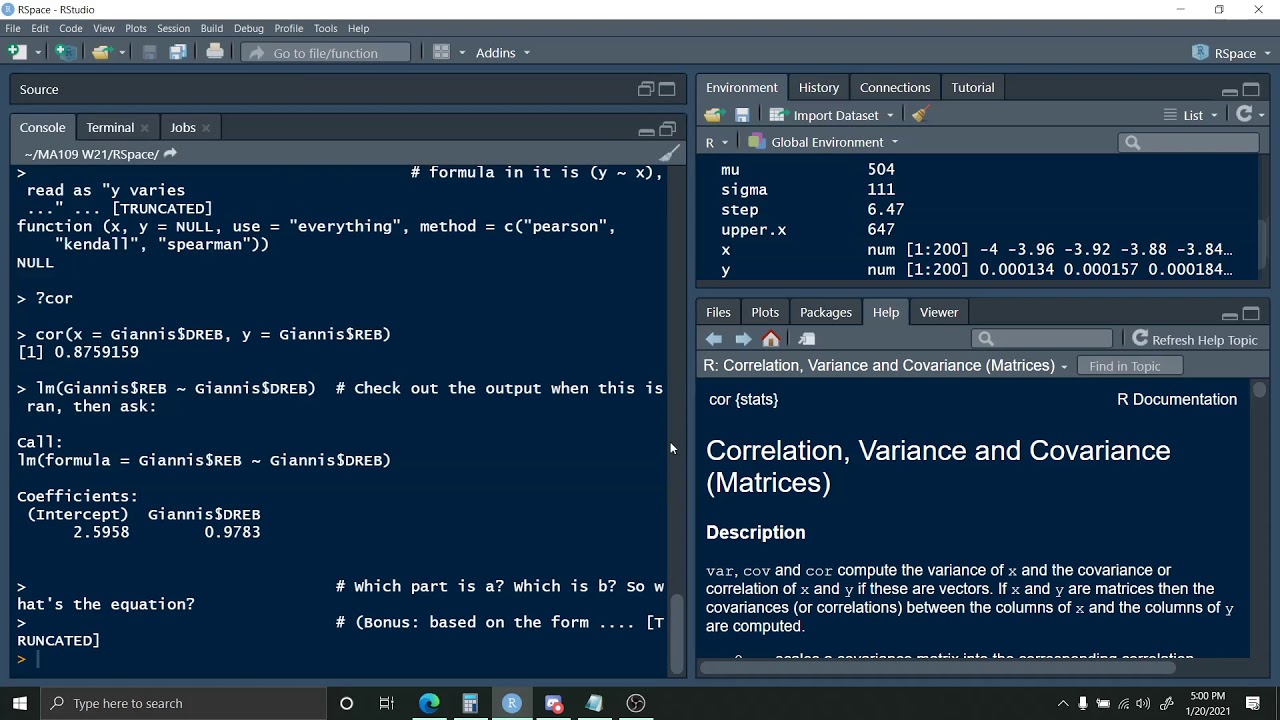Image resolution: width=1280 pixels, height=720 pixels.
Task: Open the Code menu
Action: (x=70, y=28)
